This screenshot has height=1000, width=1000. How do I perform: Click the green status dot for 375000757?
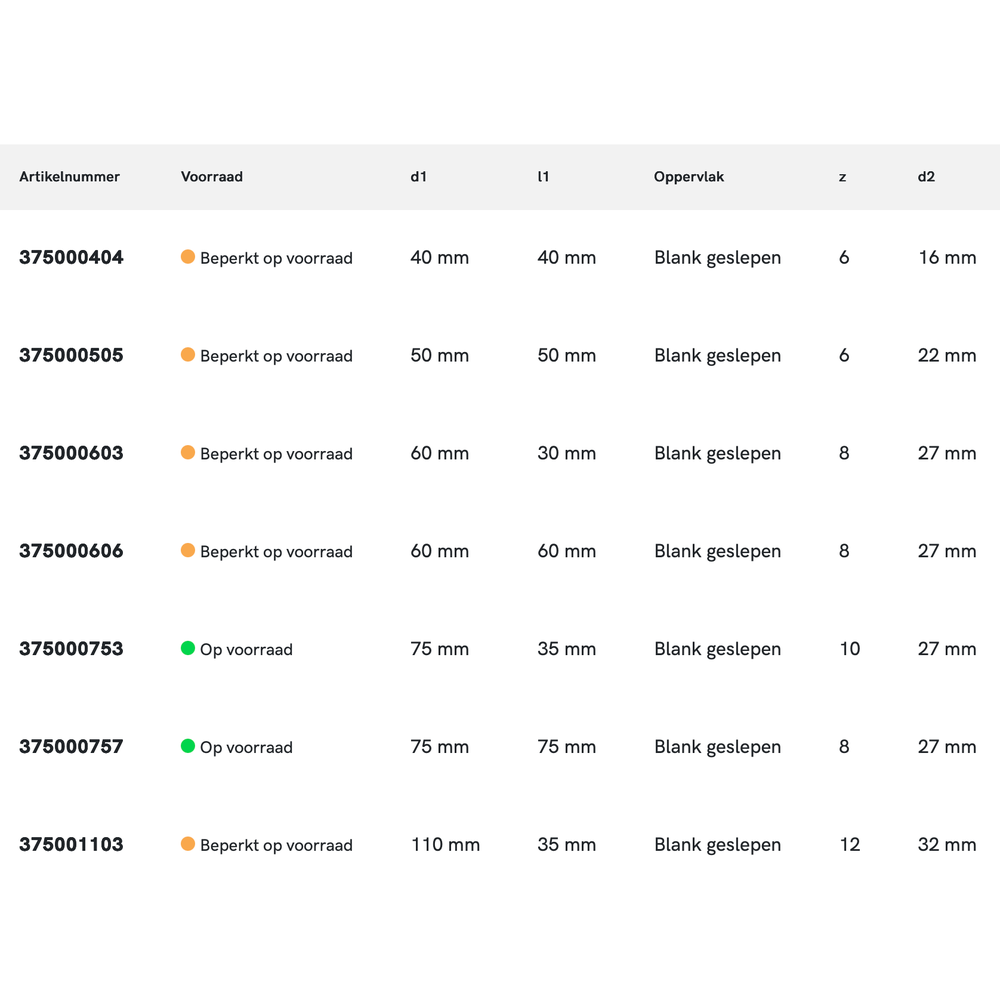[x=187, y=746]
